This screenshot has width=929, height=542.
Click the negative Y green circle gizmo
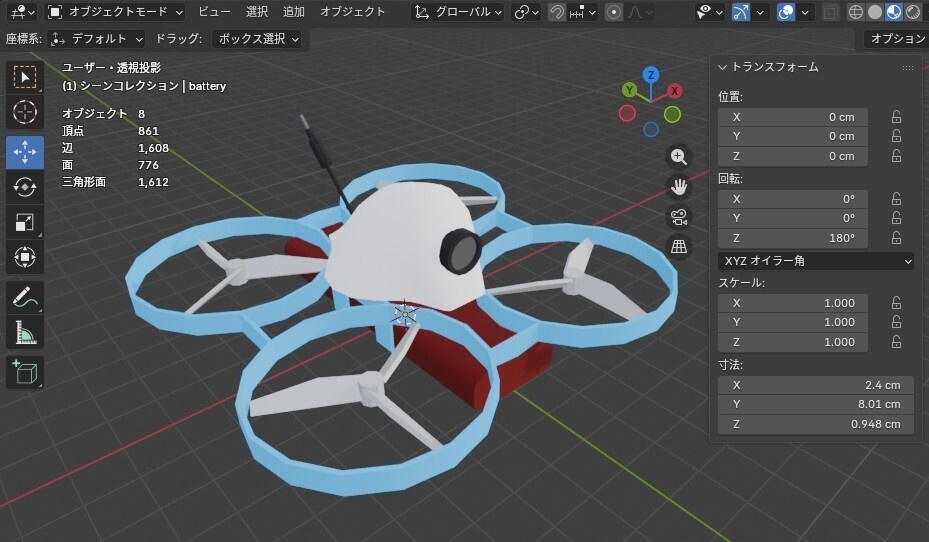point(672,114)
